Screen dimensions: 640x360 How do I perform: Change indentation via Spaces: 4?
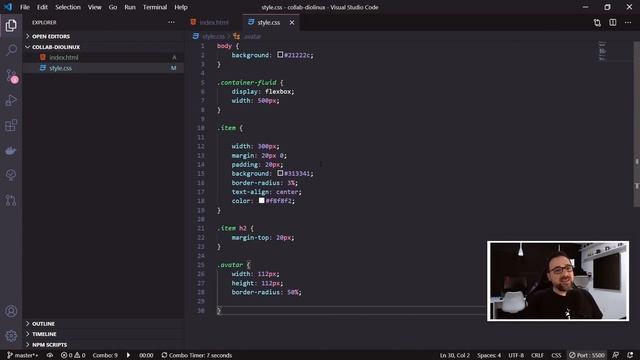pyautogui.click(x=489, y=355)
